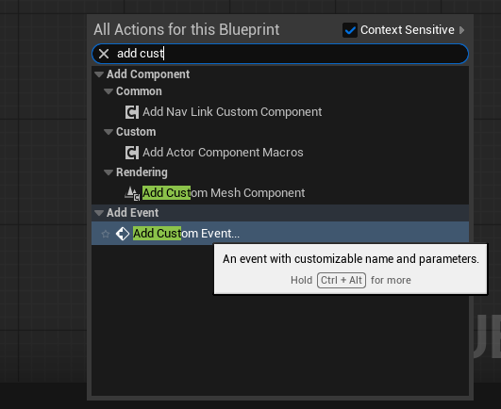Collapse the Add Event category
This screenshot has width=501, height=409.
click(x=99, y=213)
